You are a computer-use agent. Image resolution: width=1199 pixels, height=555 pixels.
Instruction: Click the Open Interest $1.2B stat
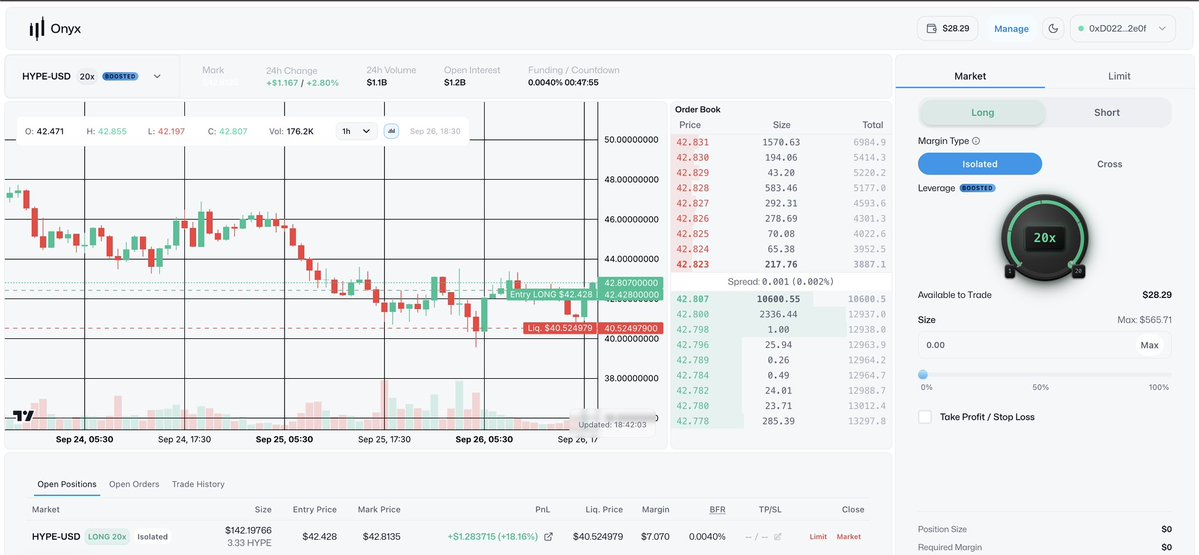point(454,83)
